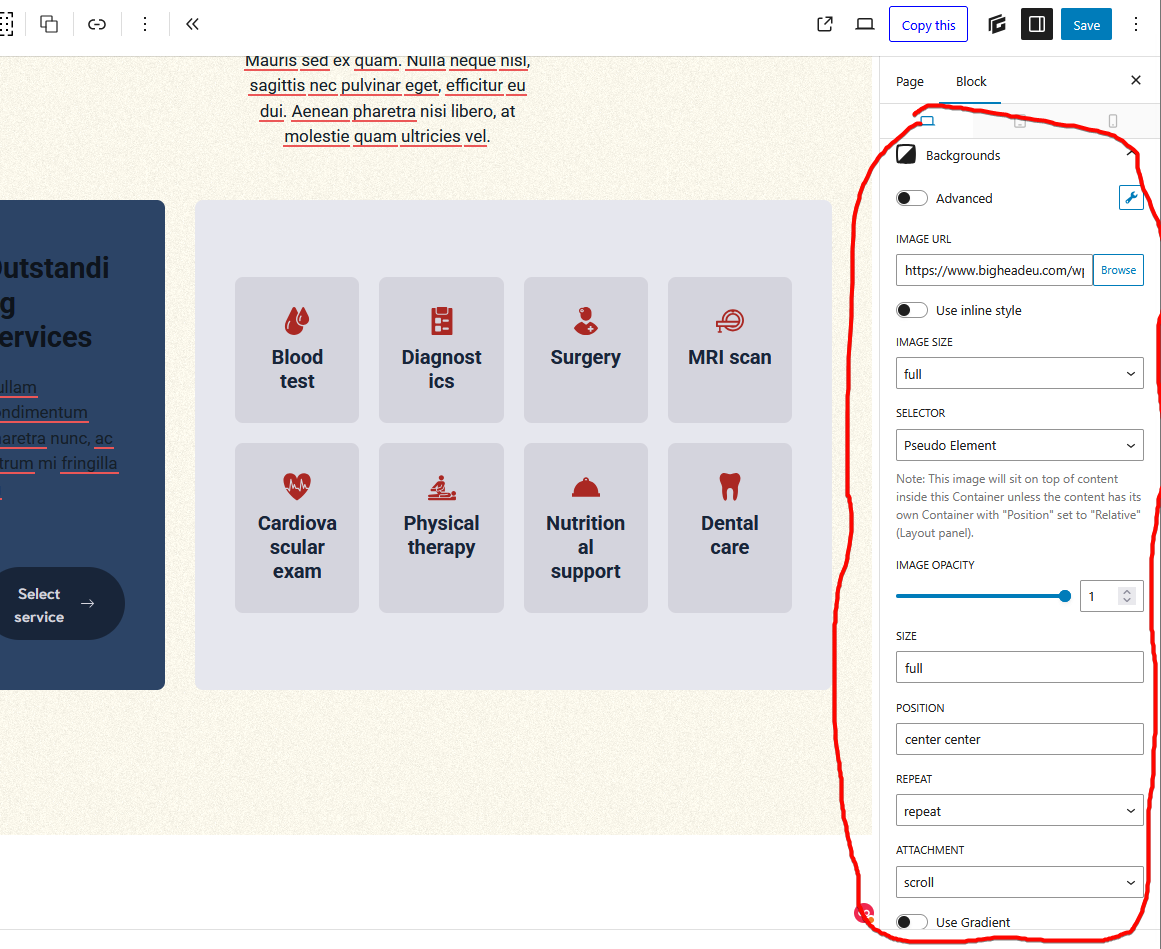Screen dimensions: 1161x949
Task: Click the Browse image button
Action: (x=1118, y=270)
